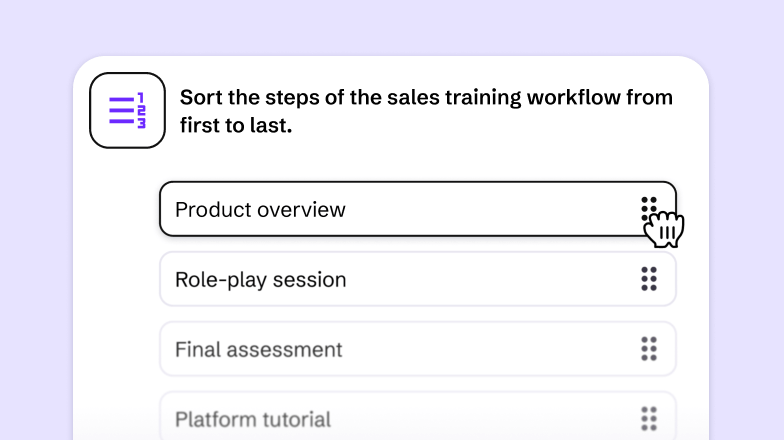Image resolution: width=784 pixels, height=440 pixels.
Task: Click the numbered-list sorting question icon
Action: click(127, 111)
